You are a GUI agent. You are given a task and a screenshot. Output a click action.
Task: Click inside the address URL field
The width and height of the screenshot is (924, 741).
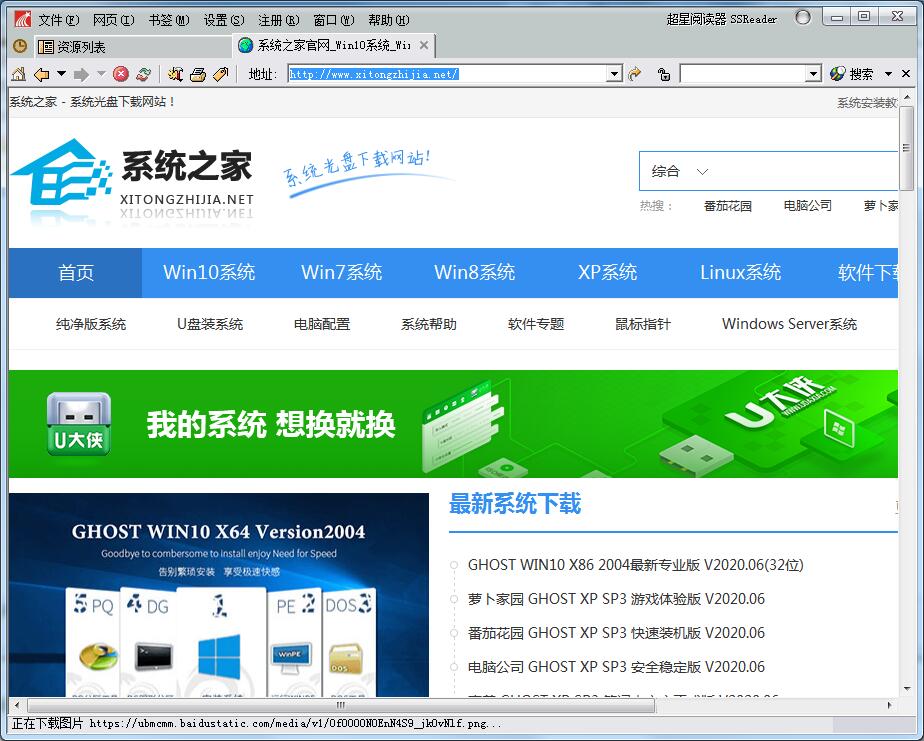coord(448,74)
